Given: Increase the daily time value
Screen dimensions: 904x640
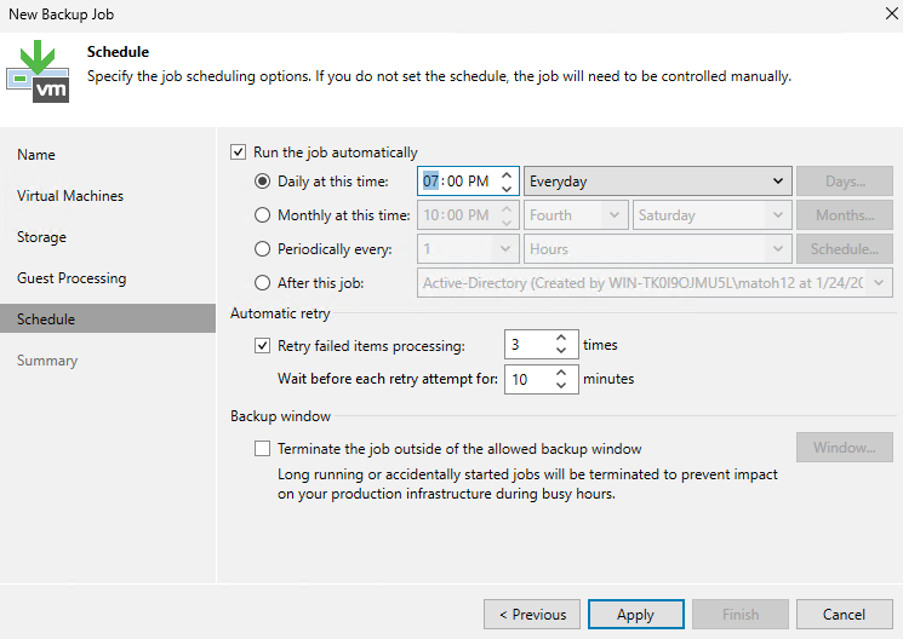Looking at the screenshot, I should (507, 175).
